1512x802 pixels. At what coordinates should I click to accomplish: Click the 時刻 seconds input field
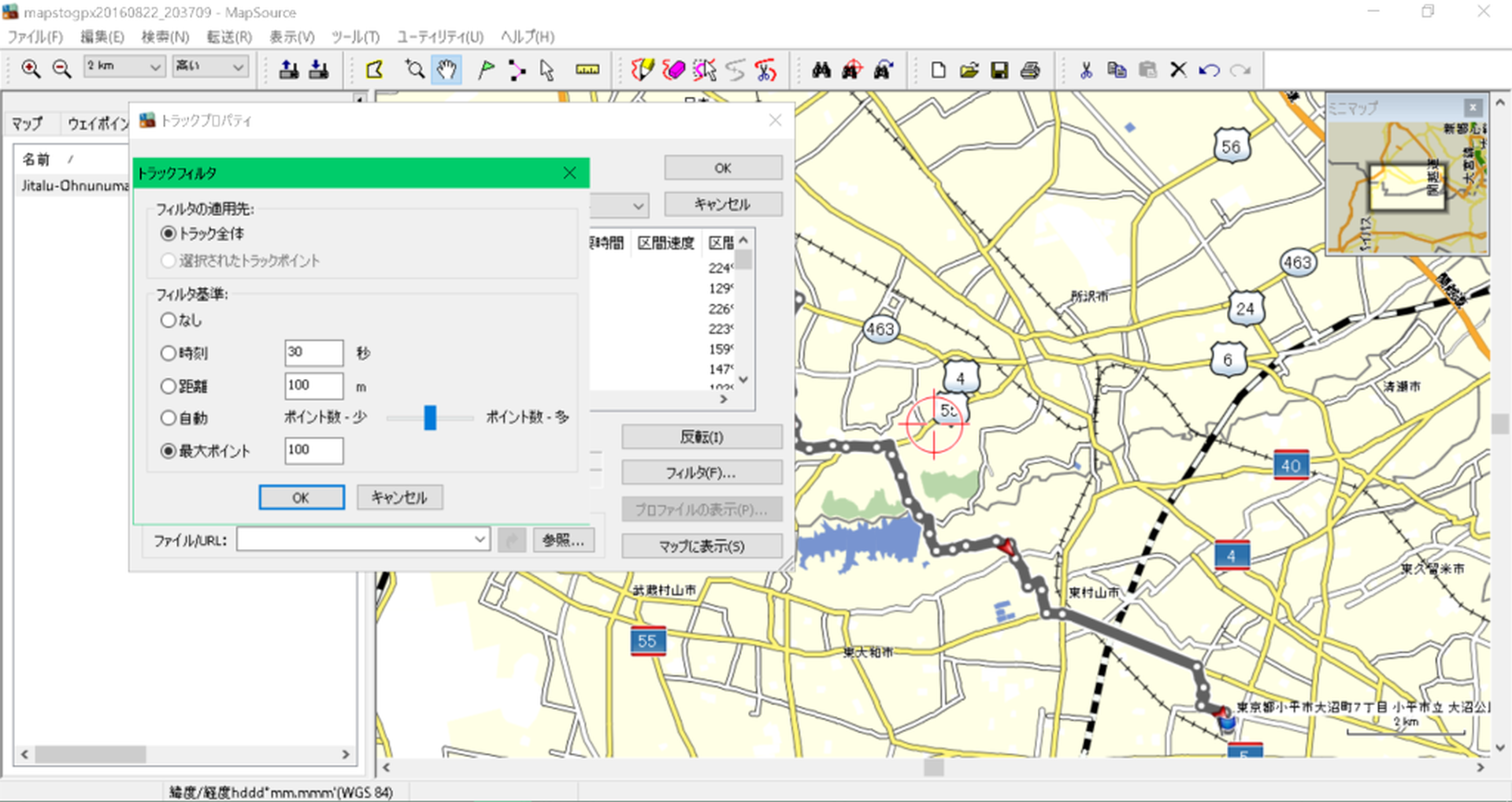313,353
